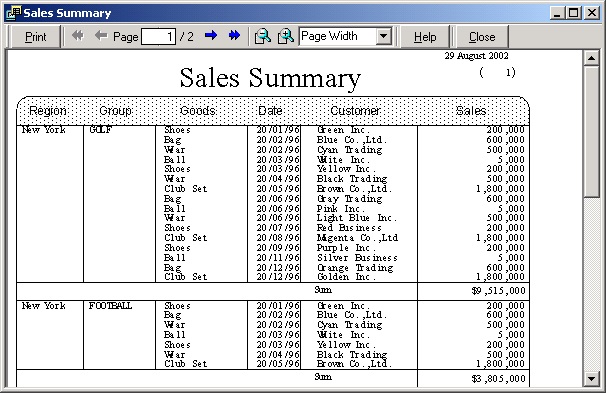Click the 20/07/96 date entry
606x393 pixels.
278,228
